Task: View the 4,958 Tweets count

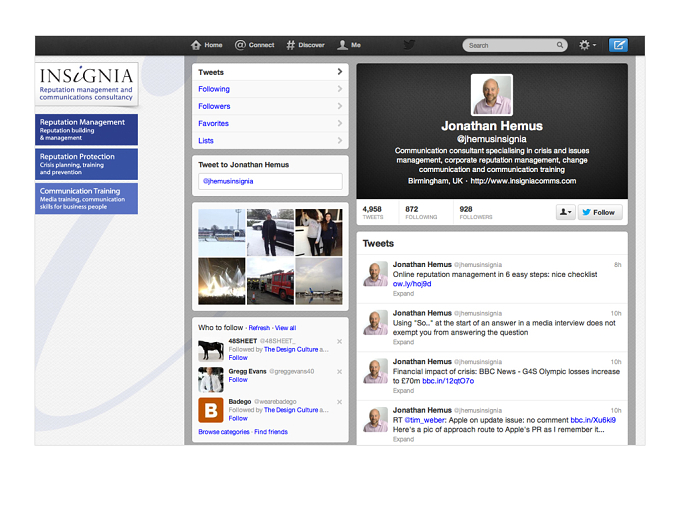Action: [x=373, y=212]
